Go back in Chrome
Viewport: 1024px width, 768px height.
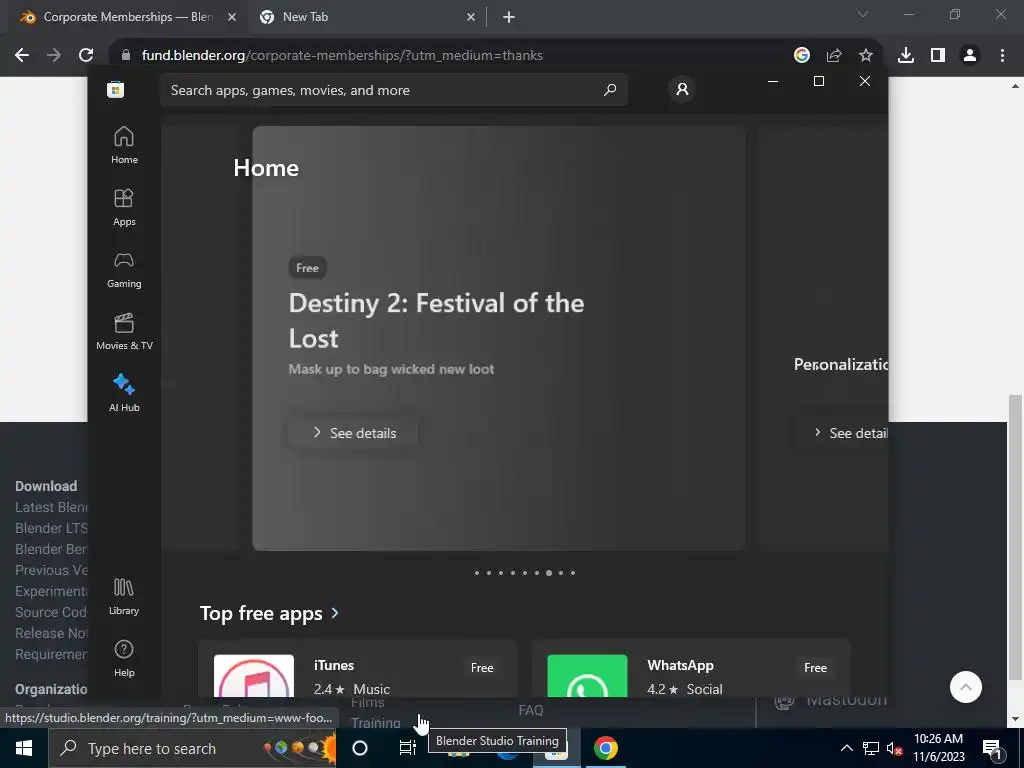pos(22,56)
